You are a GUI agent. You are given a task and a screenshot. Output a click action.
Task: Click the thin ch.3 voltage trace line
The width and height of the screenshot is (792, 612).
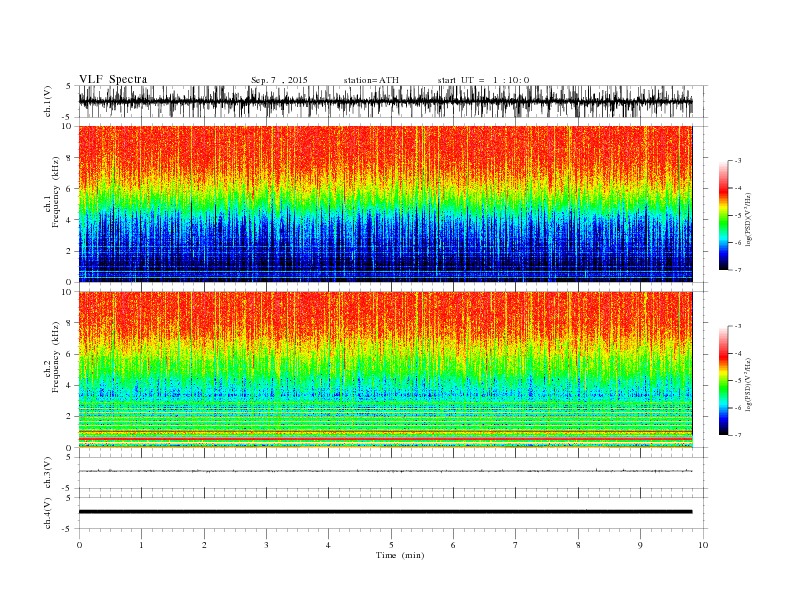coord(385,471)
